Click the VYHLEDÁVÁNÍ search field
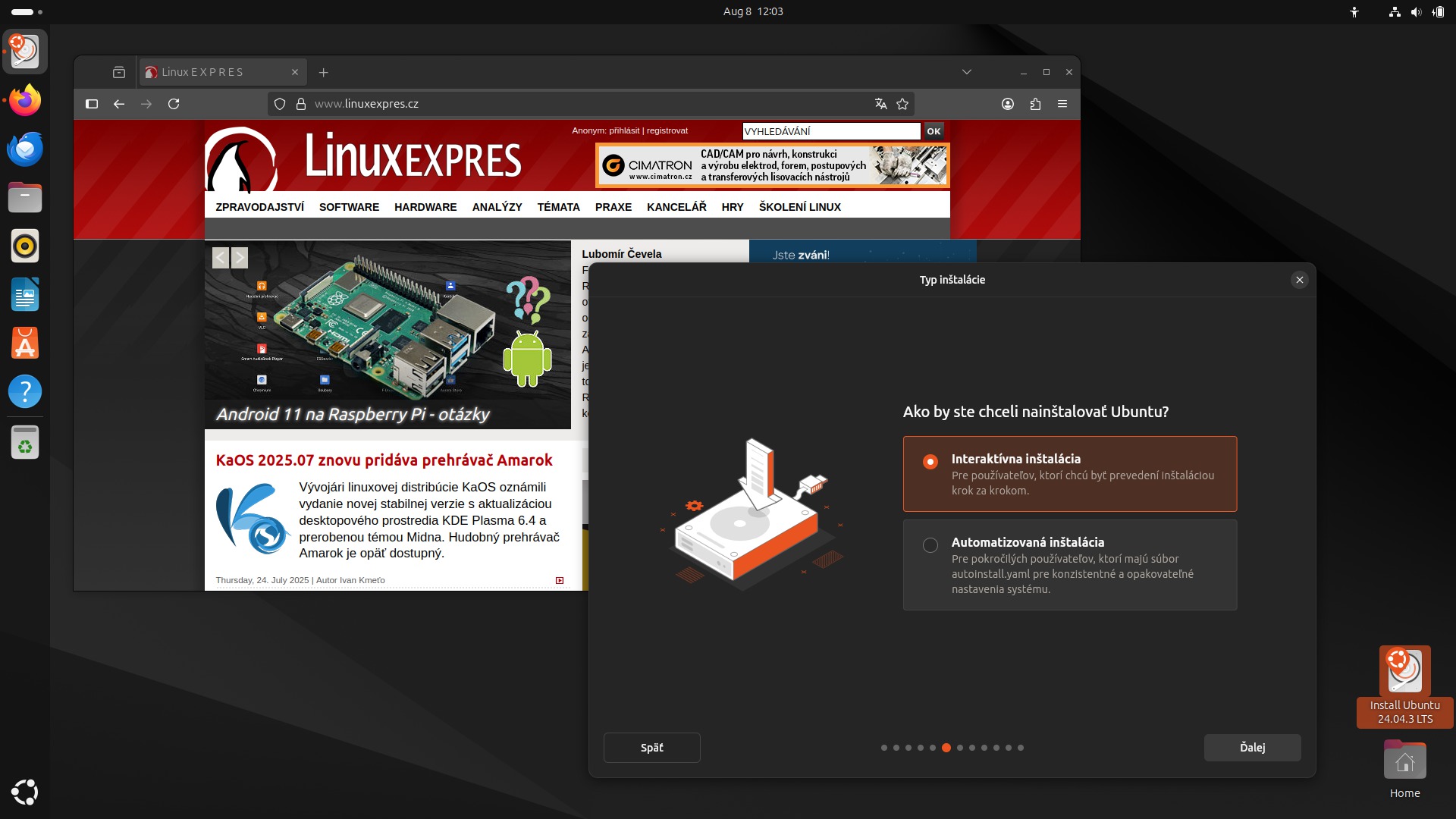Image resolution: width=1456 pixels, height=819 pixels. pos(830,131)
